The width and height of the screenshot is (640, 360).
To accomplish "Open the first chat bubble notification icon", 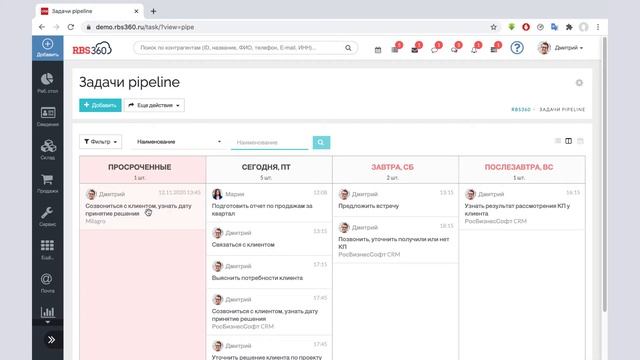I will (x=434, y=49).
